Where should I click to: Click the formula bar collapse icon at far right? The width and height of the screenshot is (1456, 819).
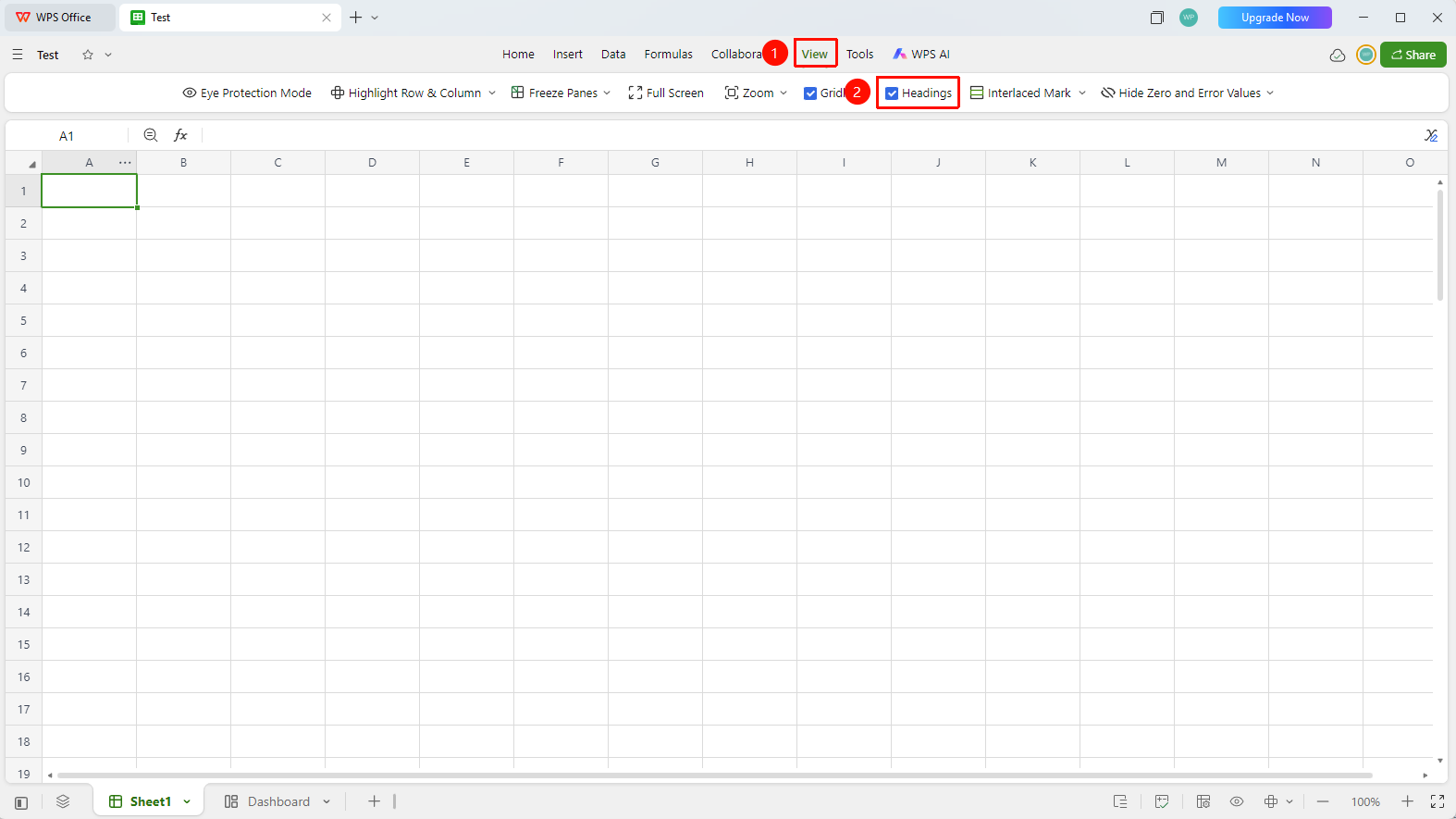pos(1431,135)
